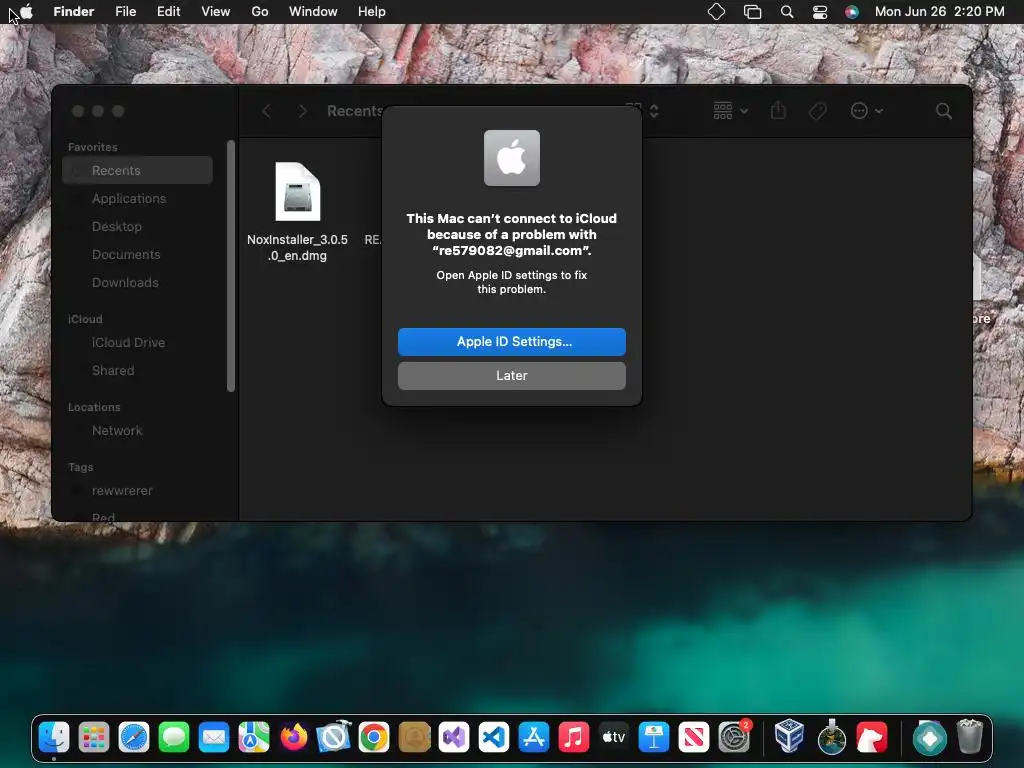The width and height of the screenshot is (1024, 768).
Task: Go back in the Finder window
Action: 266,111
